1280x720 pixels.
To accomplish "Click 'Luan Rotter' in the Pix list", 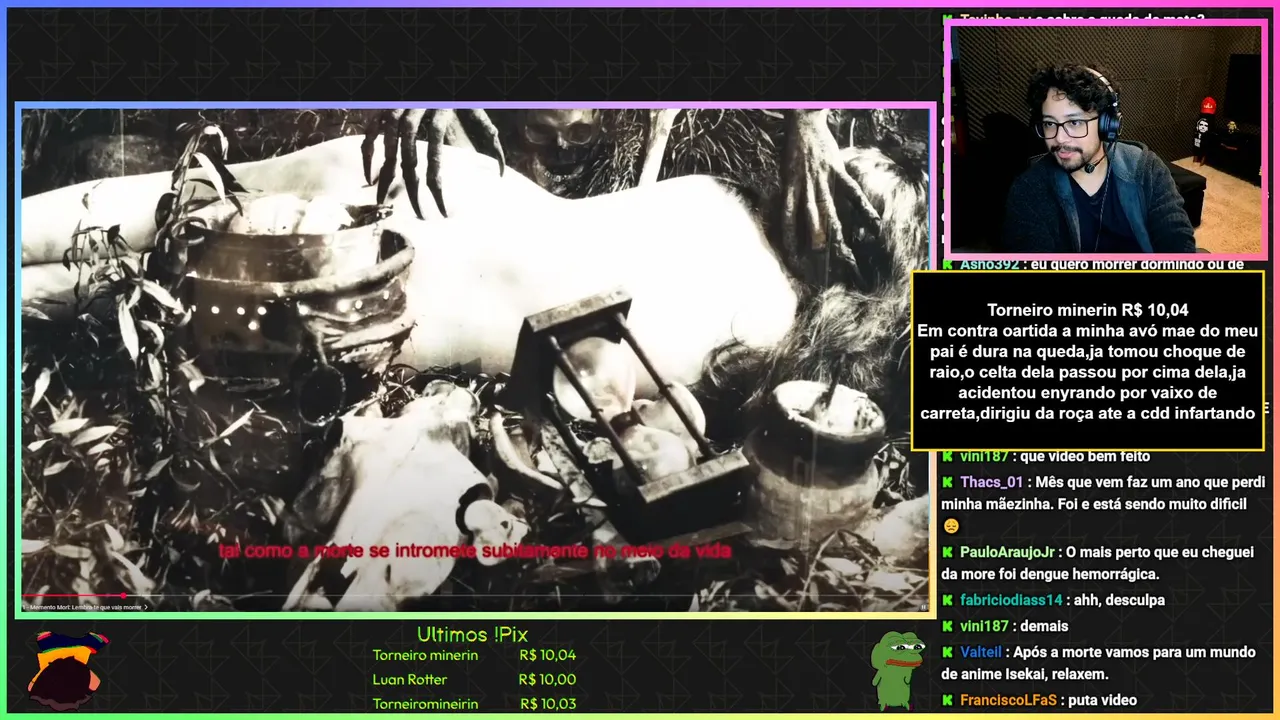I will (x=410, y=680).
